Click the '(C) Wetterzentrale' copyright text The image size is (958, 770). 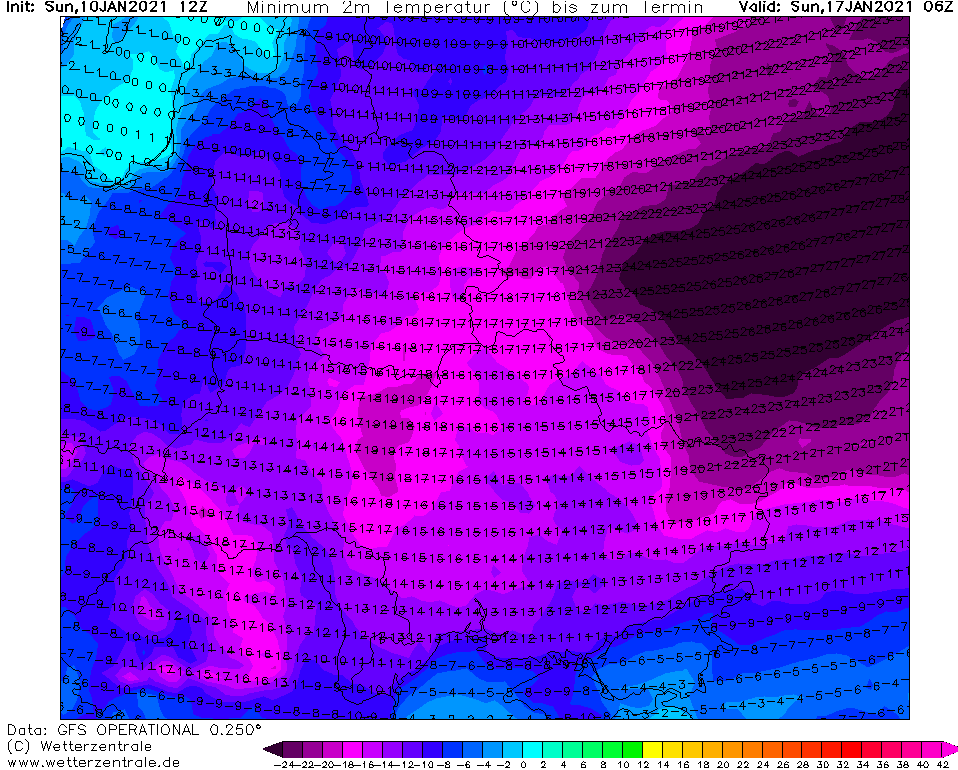79,746
